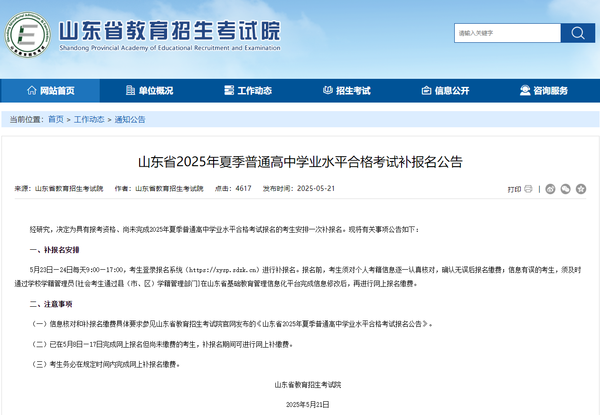Click the 首页 breadcrumb link
This screenshot has width=600, height=415.
[55, 119]
